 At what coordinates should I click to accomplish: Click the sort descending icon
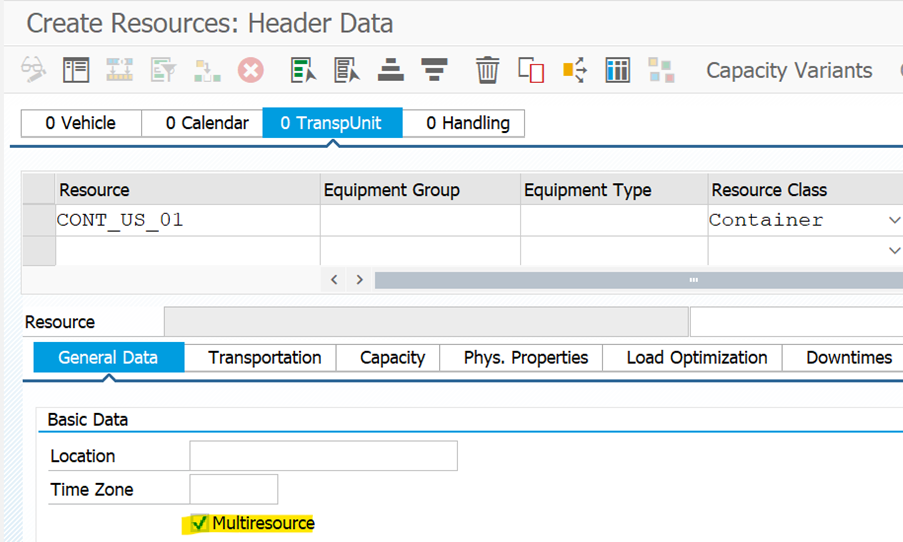pos(434,70)
